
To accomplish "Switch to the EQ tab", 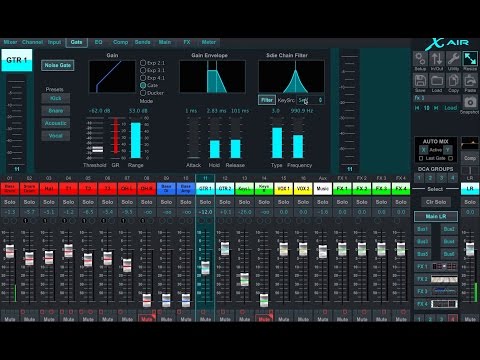I will 98,42.
